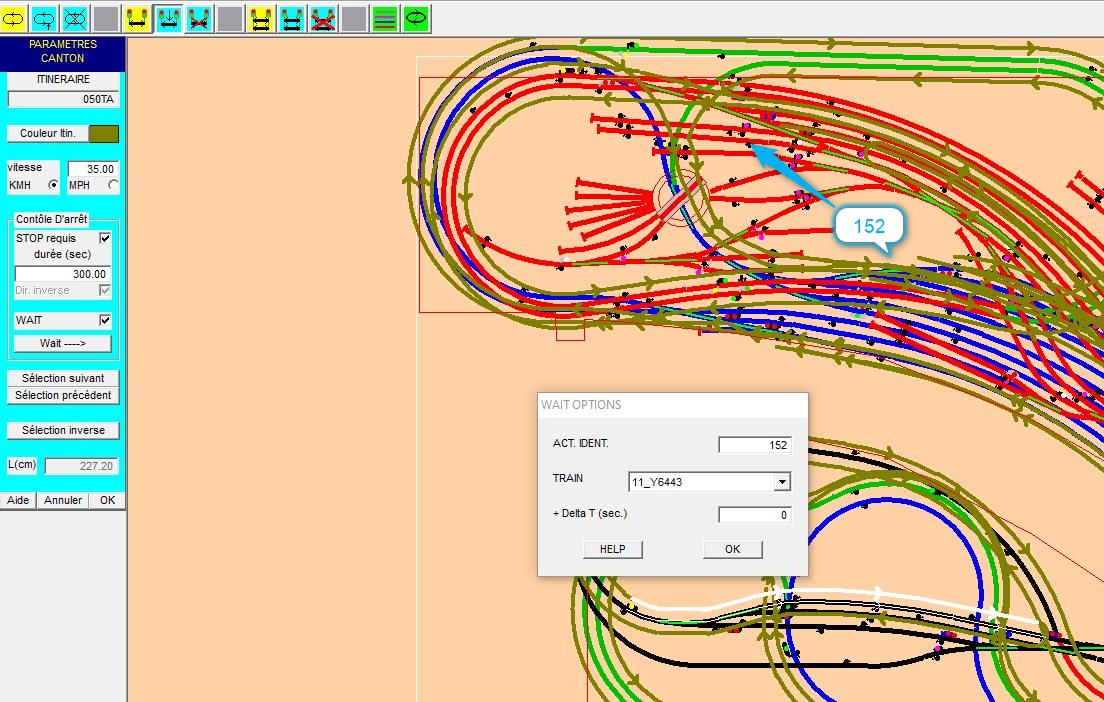
Task: Click the L(cm) field showing 227.20
Action: [x=82, y=466]
